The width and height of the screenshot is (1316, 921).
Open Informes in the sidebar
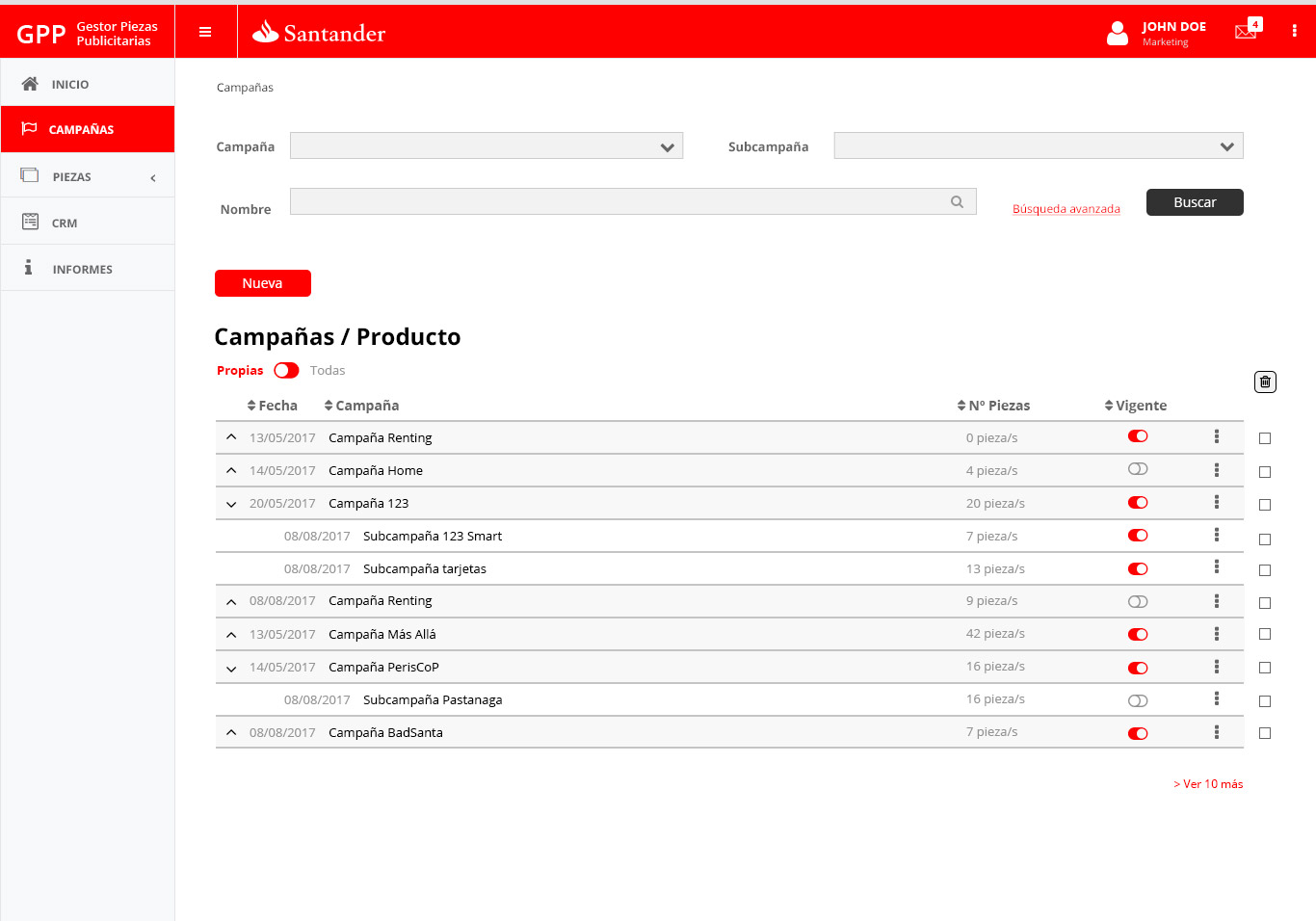click(88, 269)
